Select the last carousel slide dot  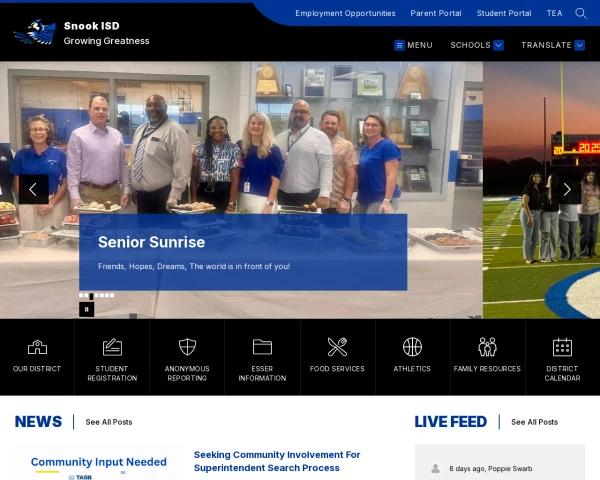[x=112, y=295]
